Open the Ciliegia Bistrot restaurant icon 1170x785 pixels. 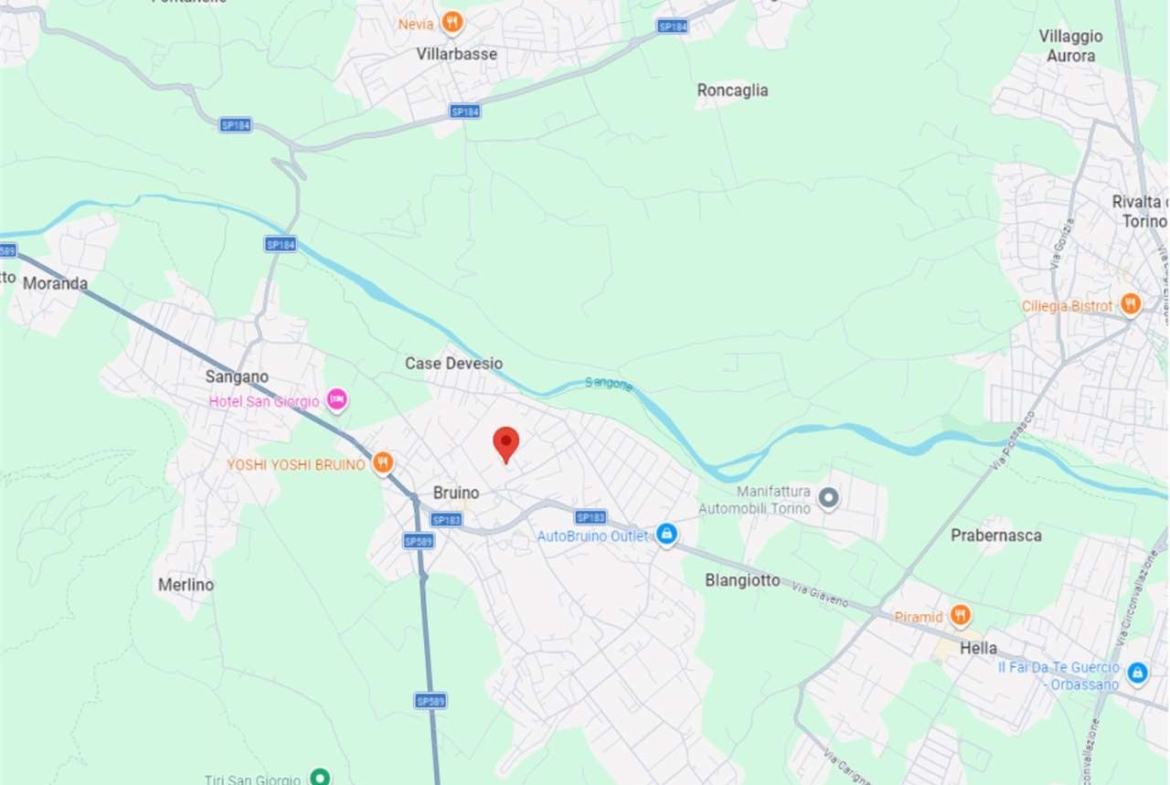pos(1130,304)
